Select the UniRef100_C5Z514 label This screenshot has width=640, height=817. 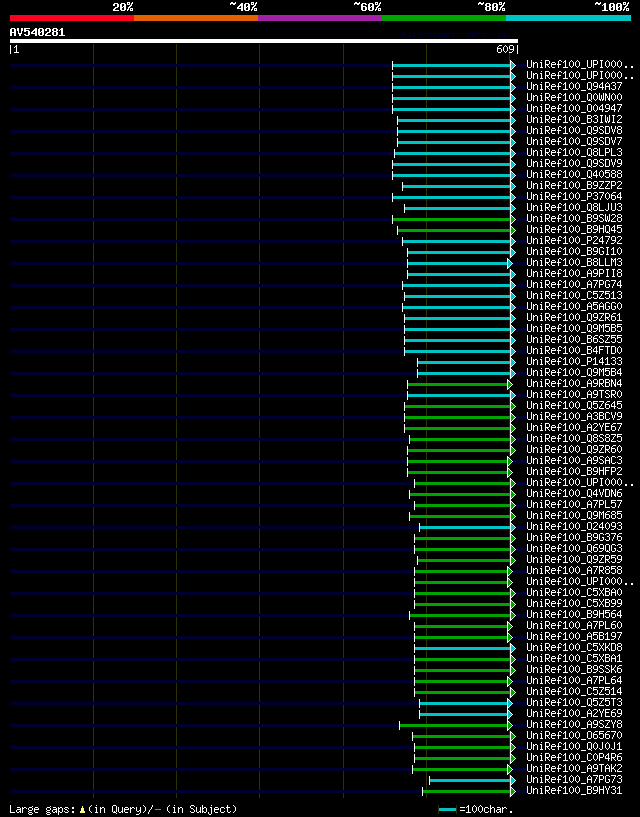tap(574, 691)
